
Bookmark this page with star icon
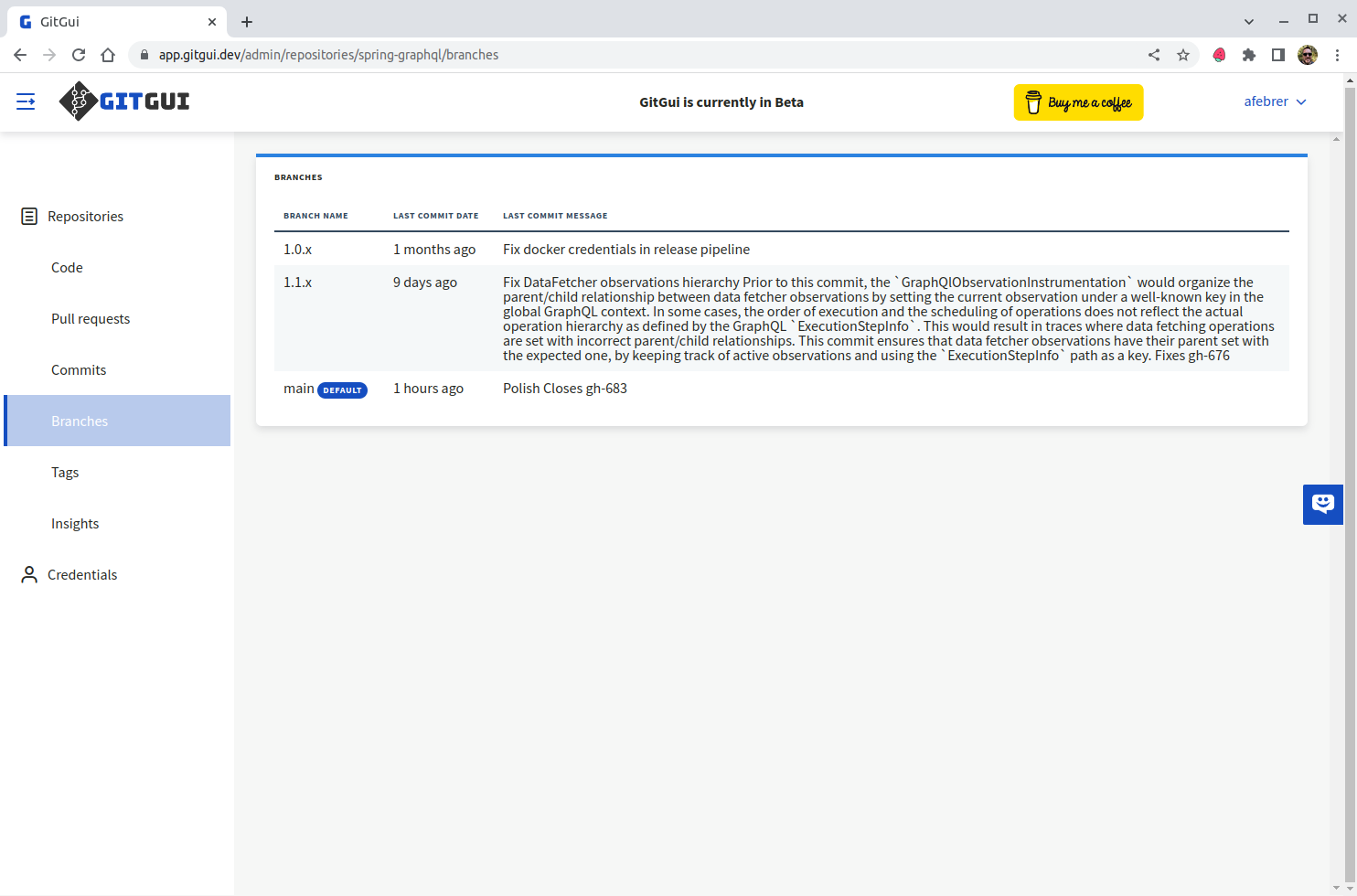[x=1183, y=55]
